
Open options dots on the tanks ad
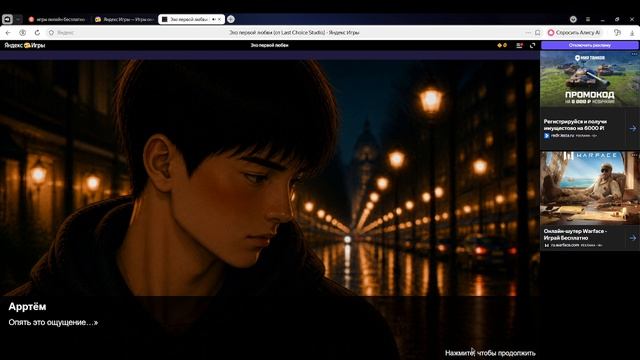(634, 54)
